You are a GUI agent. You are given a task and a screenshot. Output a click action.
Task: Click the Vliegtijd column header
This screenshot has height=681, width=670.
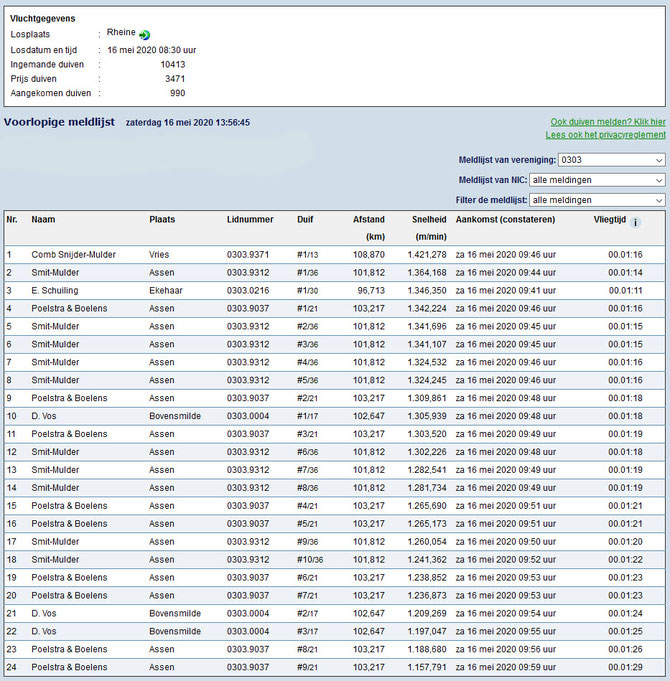pyautogui.click(x=610, y=219)
